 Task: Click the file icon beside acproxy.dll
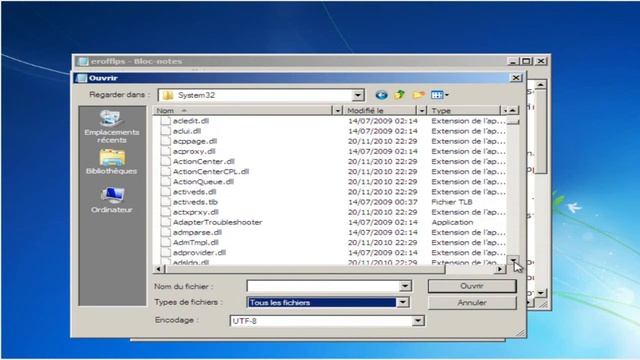[x=165, y=151]
